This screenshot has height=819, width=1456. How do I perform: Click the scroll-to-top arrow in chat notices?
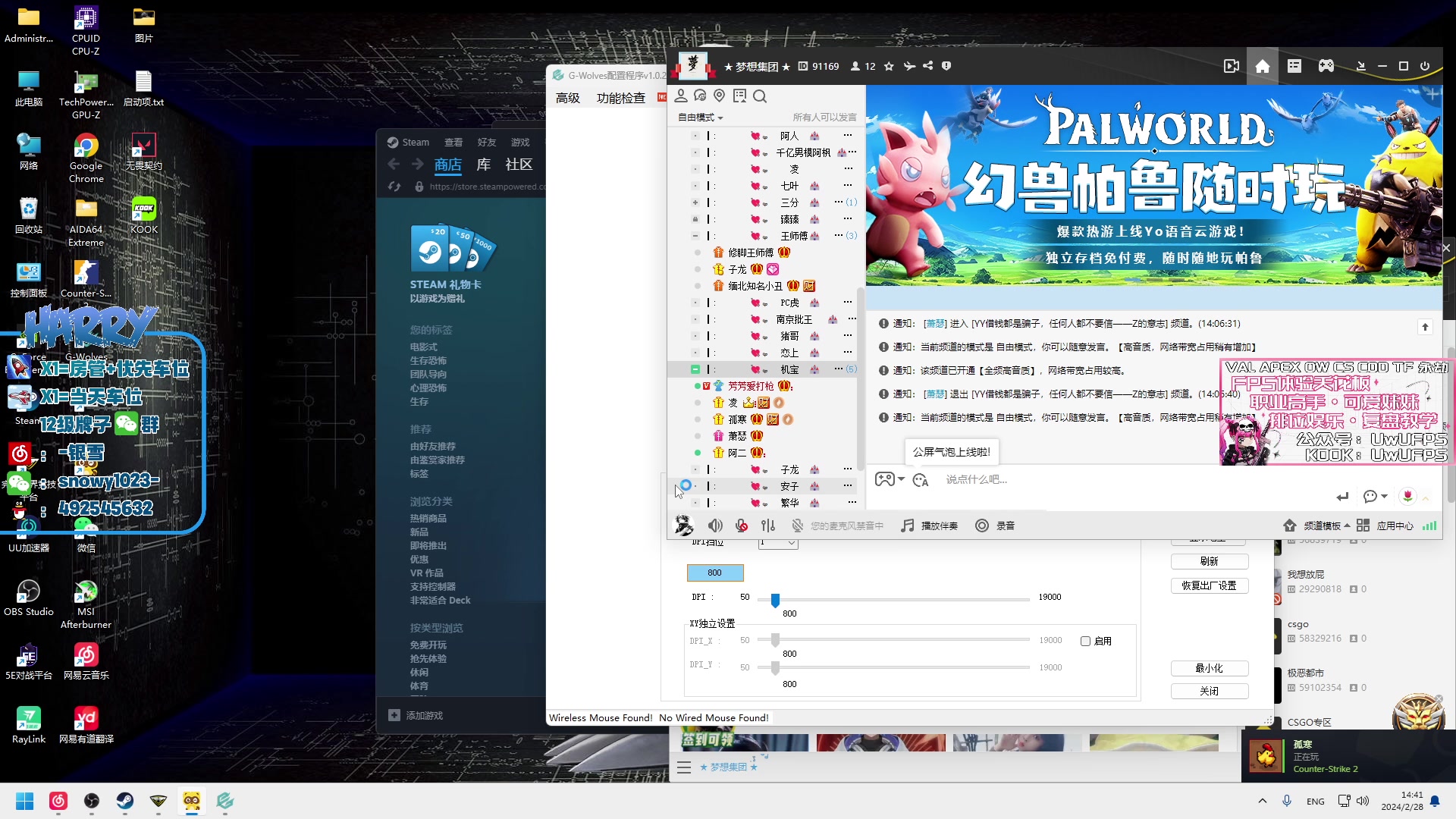point(1425,327)
